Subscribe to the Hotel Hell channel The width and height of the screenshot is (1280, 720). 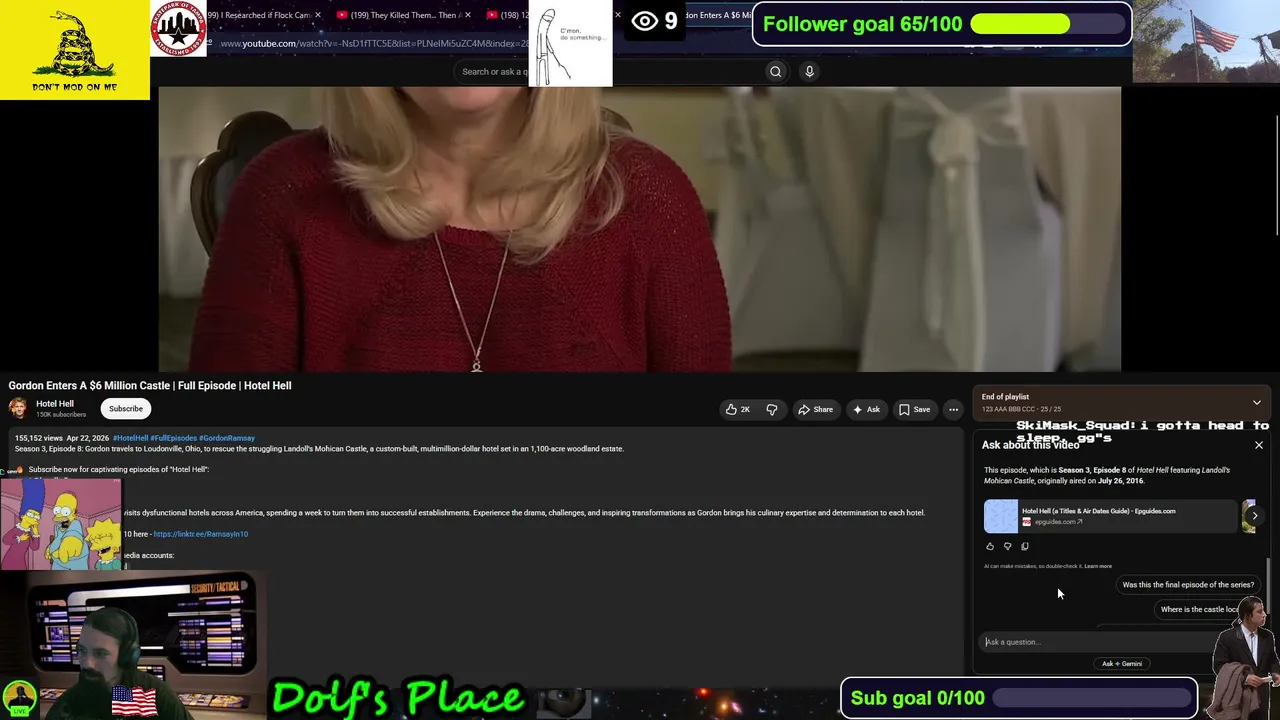[126, 408]
